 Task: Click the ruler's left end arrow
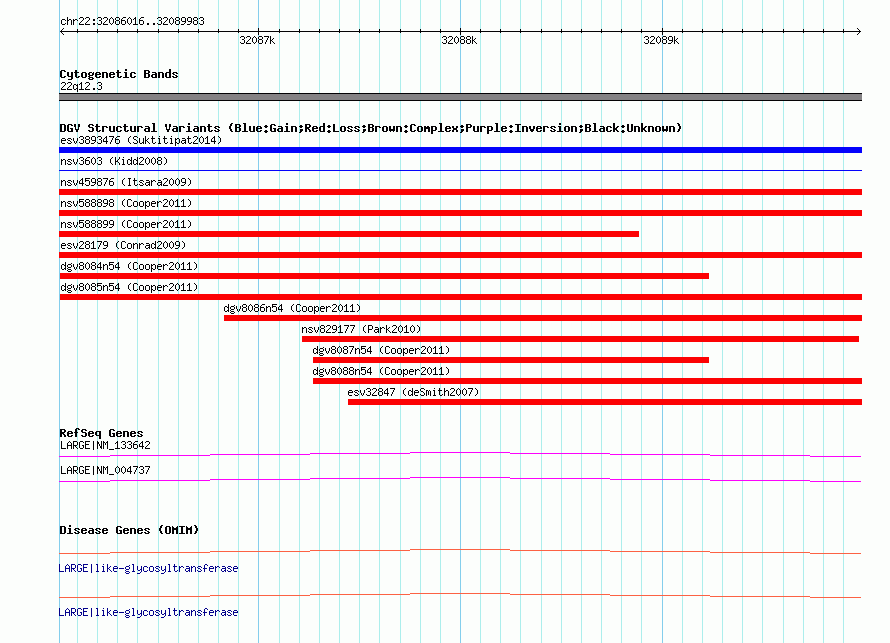62,32
